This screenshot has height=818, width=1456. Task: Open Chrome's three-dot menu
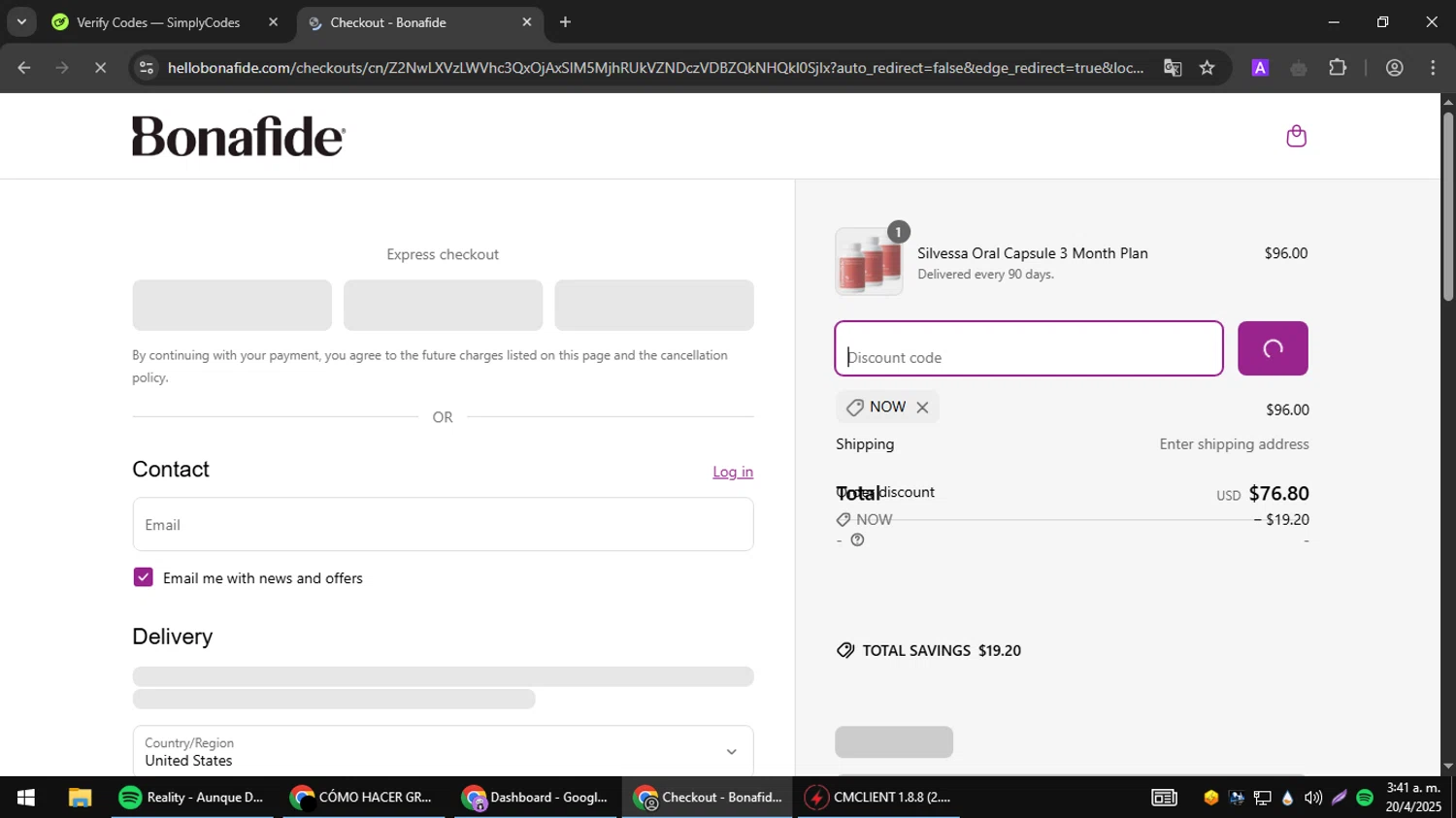click(x=1433, y=68)
